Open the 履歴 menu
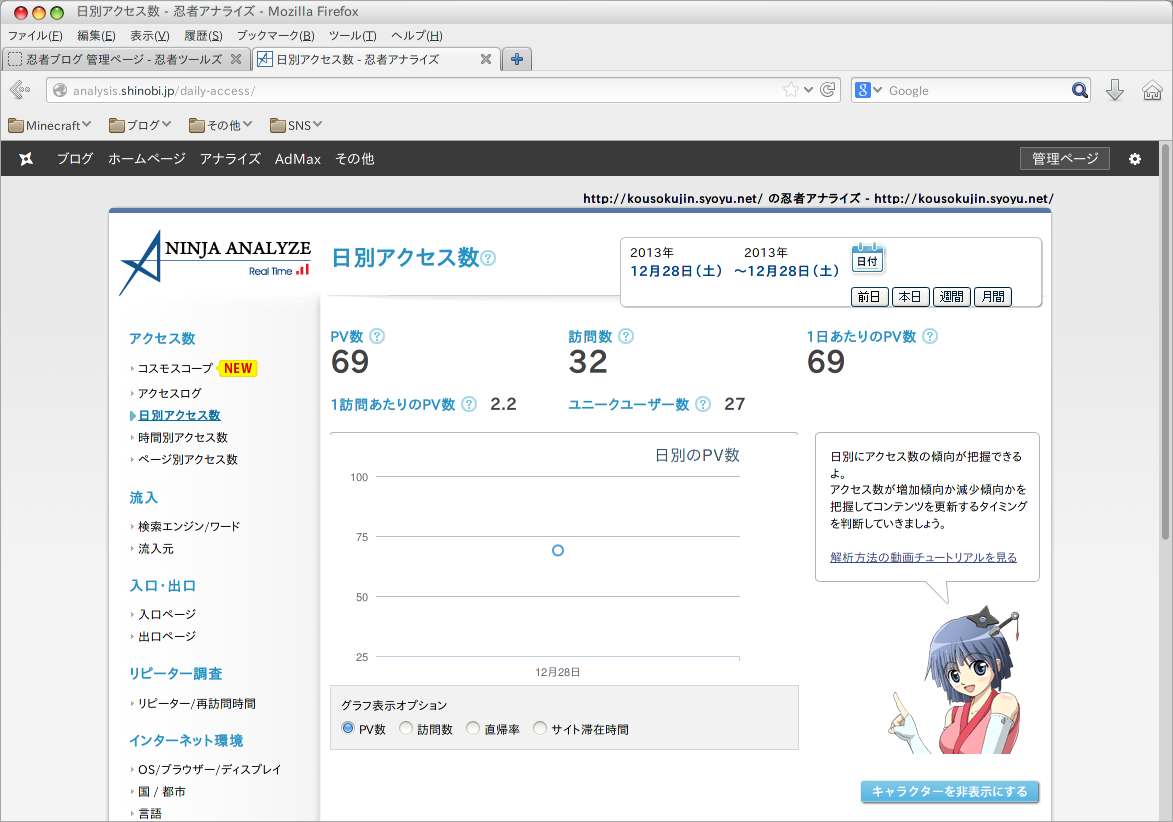The height and width of the screenshot is (822, 1173). (203, 35)
